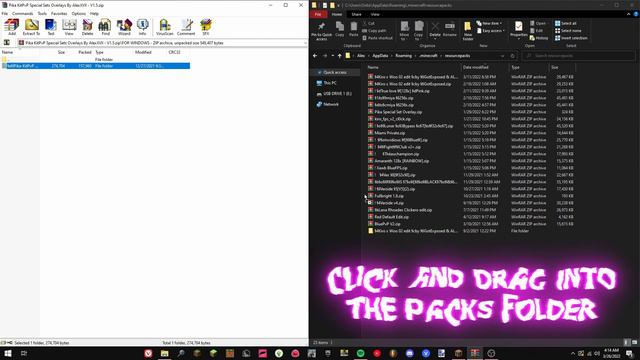Screen dimensions: 640x360
Task: Click the Comment icon in WinRAR
Action: click(x=186, y=27)
